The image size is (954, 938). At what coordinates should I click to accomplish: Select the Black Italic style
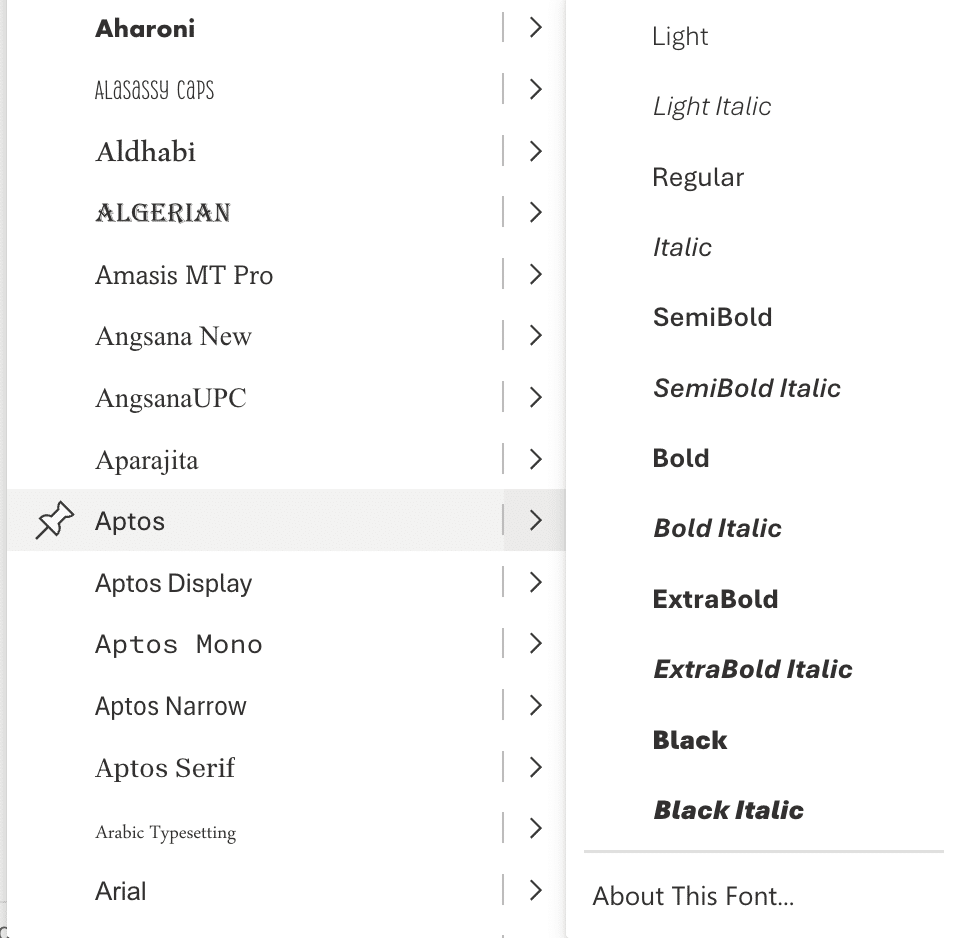[728, 810]
